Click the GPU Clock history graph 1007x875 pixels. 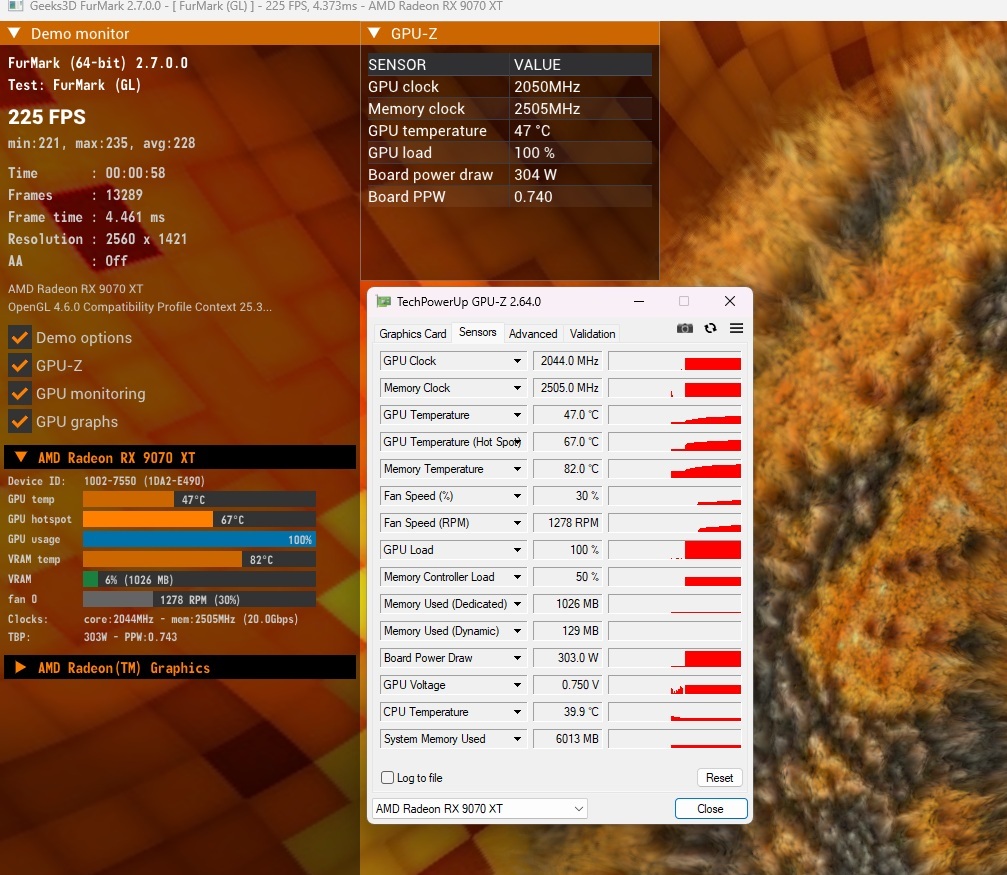(674, 361)
